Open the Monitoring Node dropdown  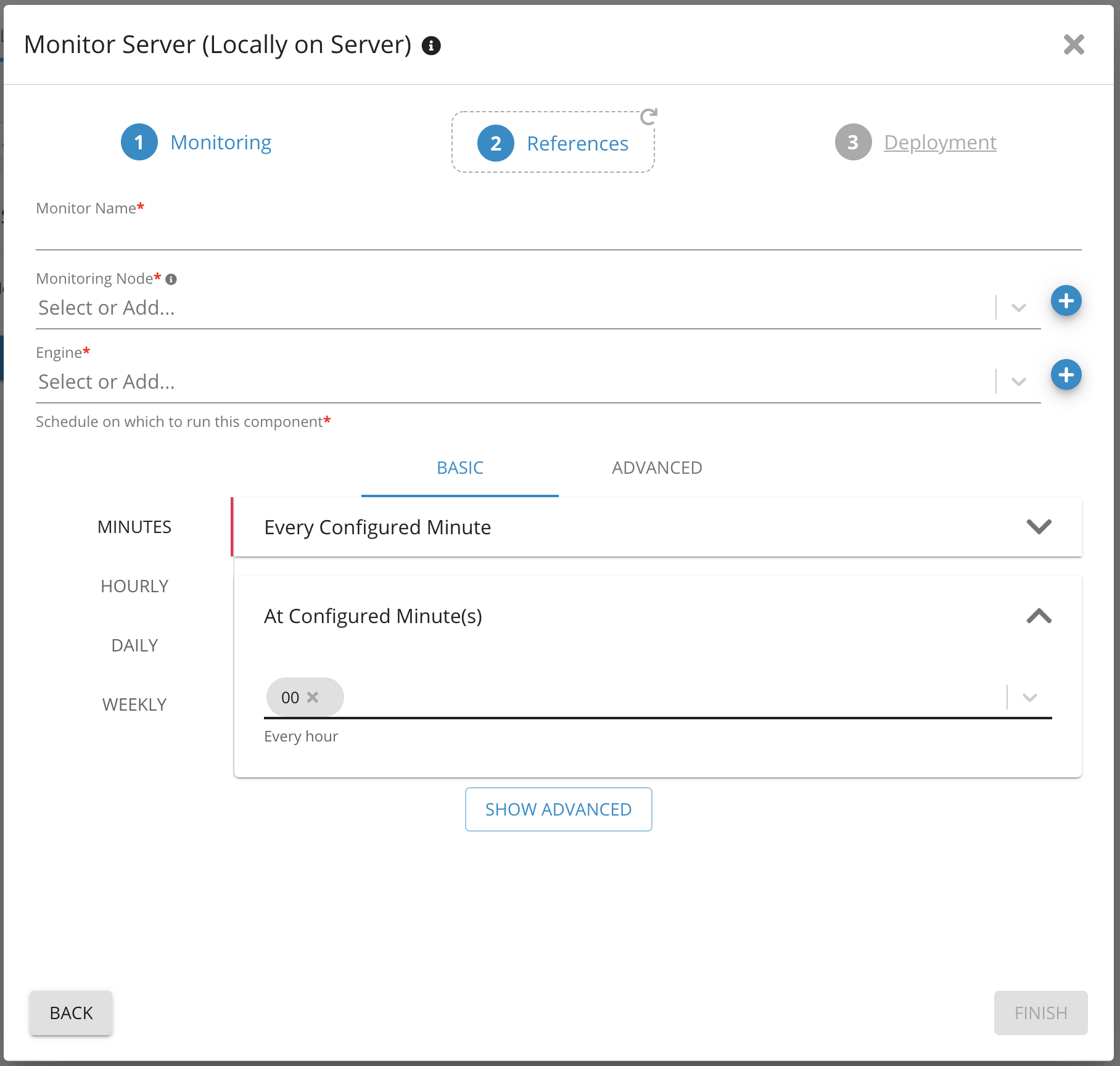(x=1019, y=308)
